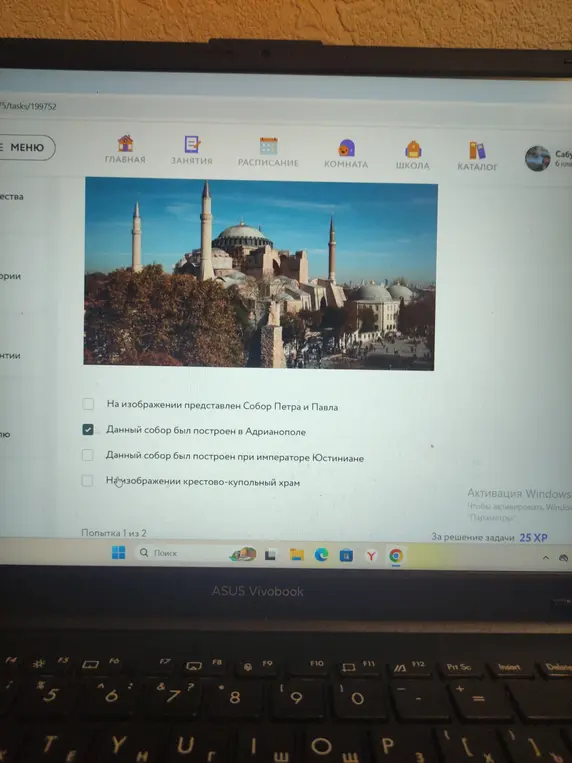The image size is (572, 763).
Task: Open the Каталог books icon
Action: [x=477, y=151]
